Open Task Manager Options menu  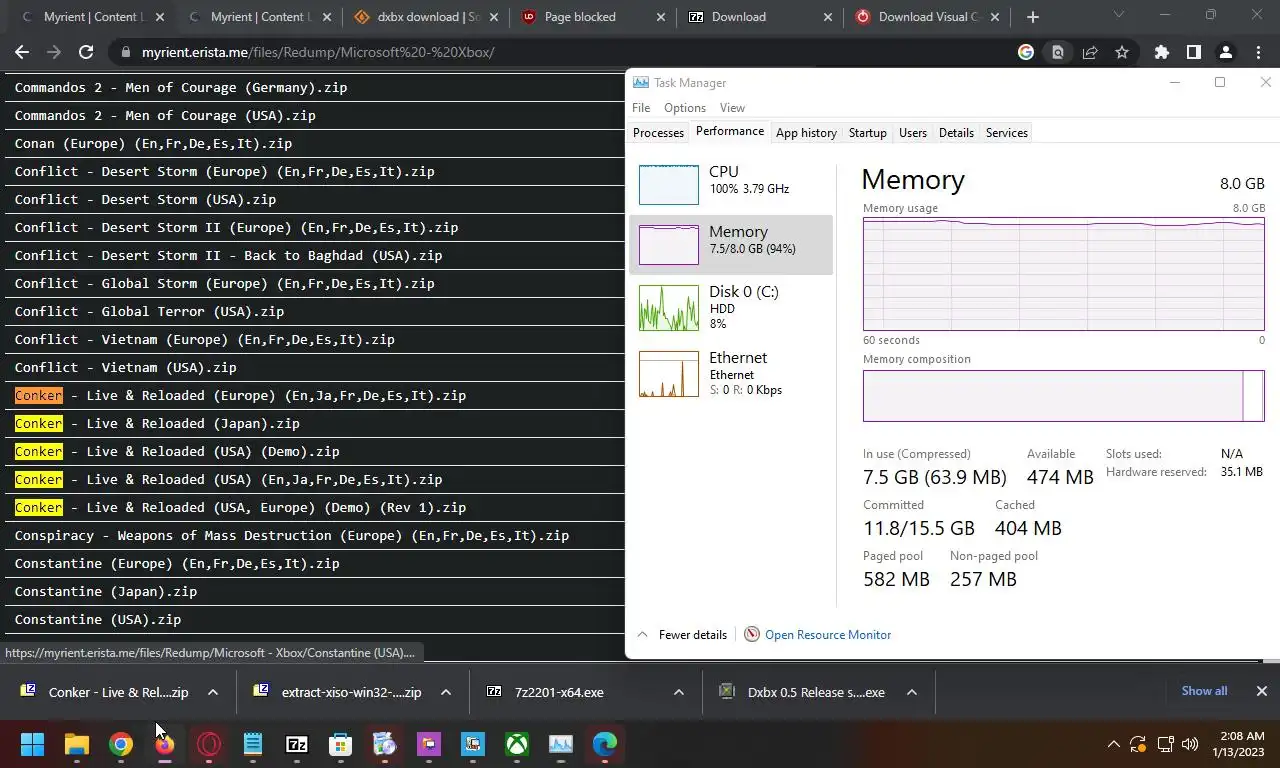click(685, 108)
